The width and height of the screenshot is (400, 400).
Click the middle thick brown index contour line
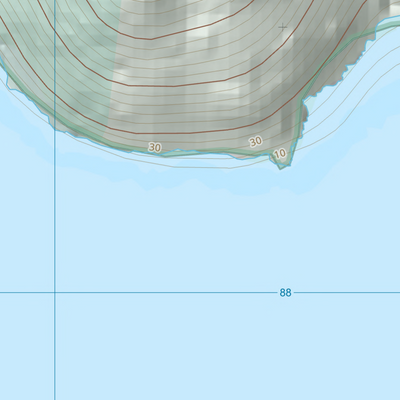pos(173,85)
